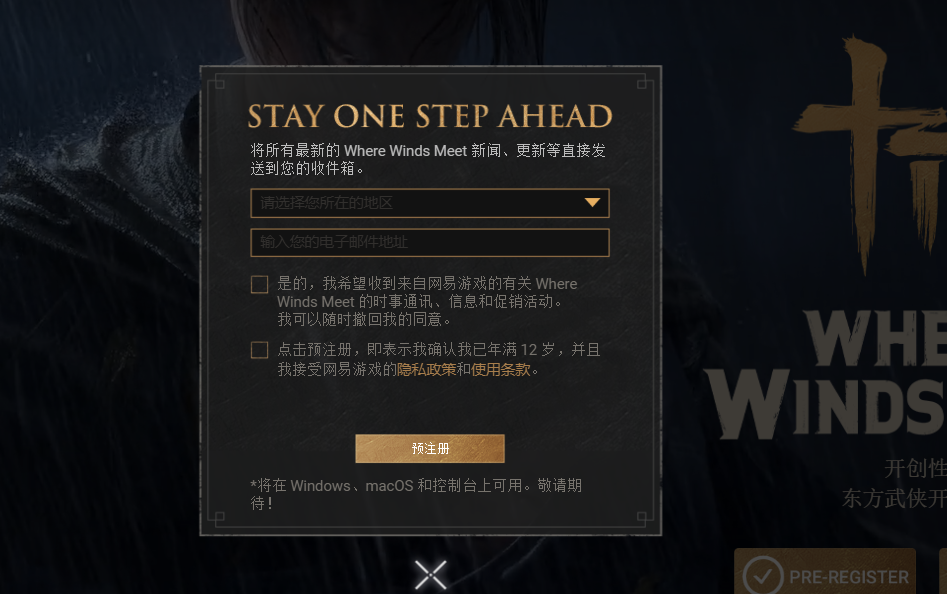947x594 pixels.
Task: Tick the newsletter consent checkbox
Action: pos(260,284)
